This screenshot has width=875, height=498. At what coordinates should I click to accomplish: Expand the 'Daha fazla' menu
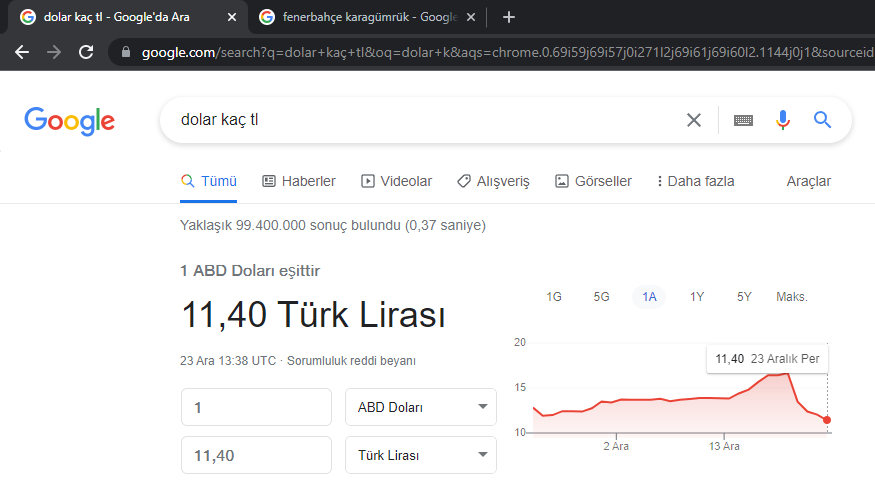[x=695, y=181]
